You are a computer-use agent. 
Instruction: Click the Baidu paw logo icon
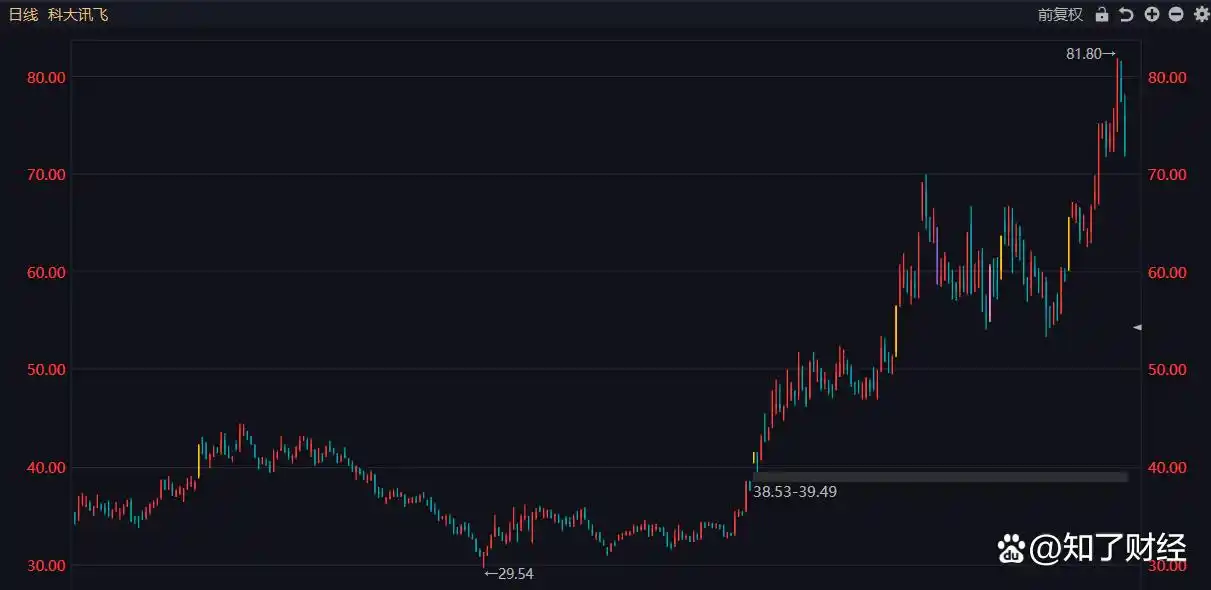pyautogui.click(x=1012, y=548)
